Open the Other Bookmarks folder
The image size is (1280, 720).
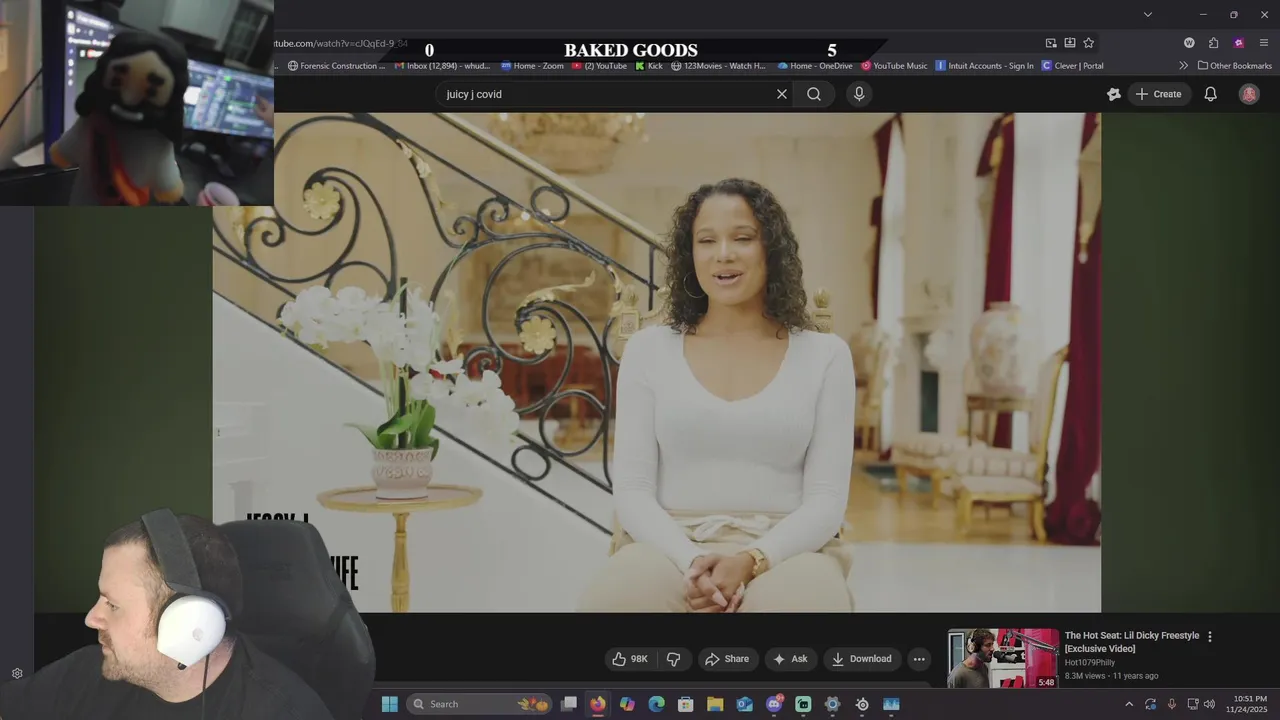point(1235,66)
